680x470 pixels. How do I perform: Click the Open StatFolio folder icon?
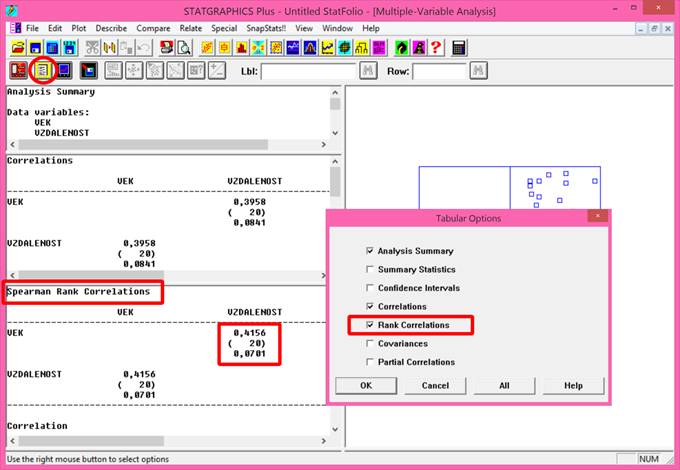click(x=18, y=48)
